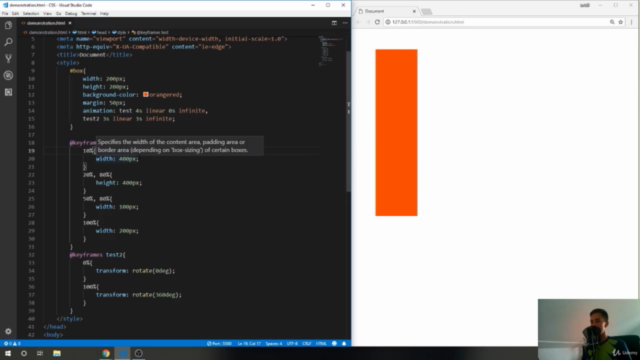Click line 14 'animation: test 4s' code
The width and height of the screenshot is (640, 360).
(145, 111)
